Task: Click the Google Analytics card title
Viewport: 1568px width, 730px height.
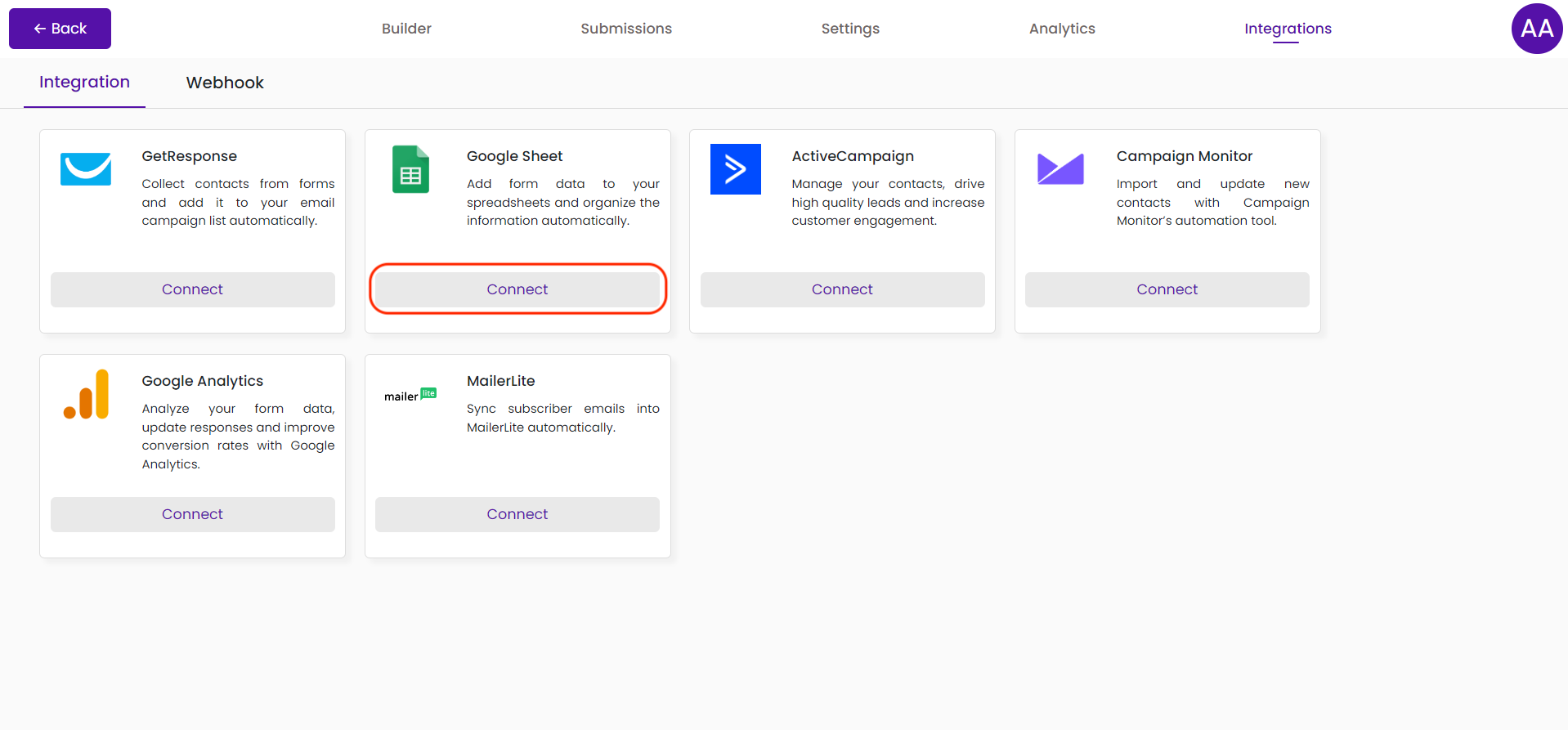Action: click(x=202, y=381)
